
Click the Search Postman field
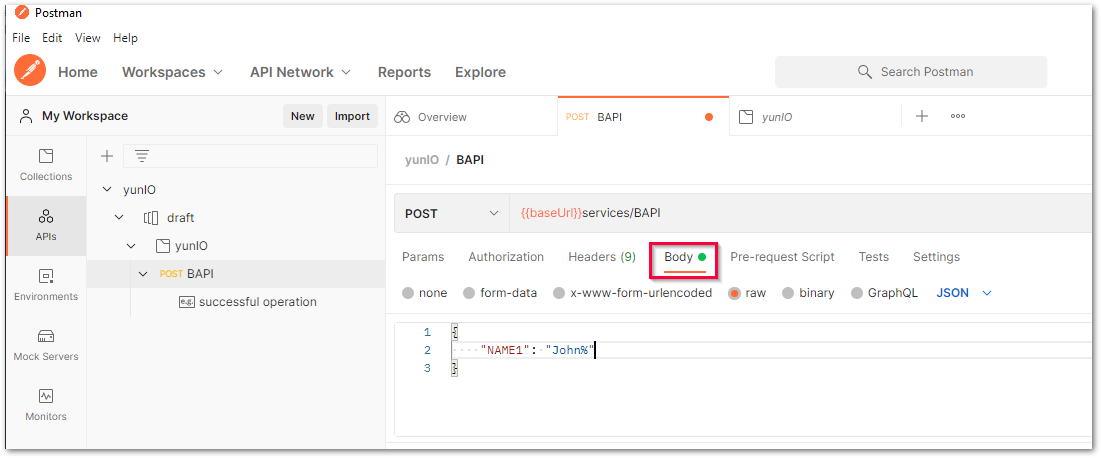pos(911,72)
